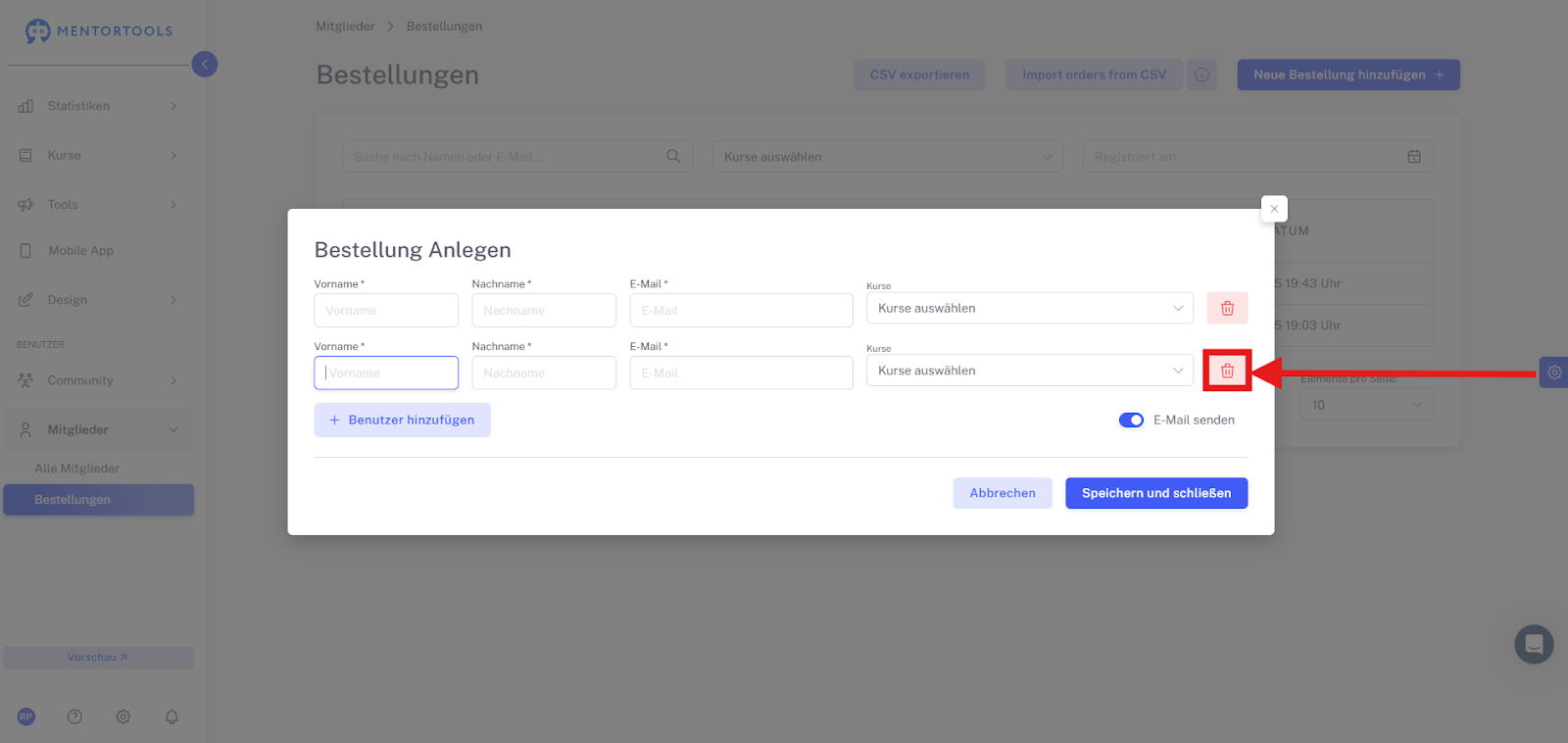
Task: Click Import orders from CSV button
Action: (x=1094, y=74)
